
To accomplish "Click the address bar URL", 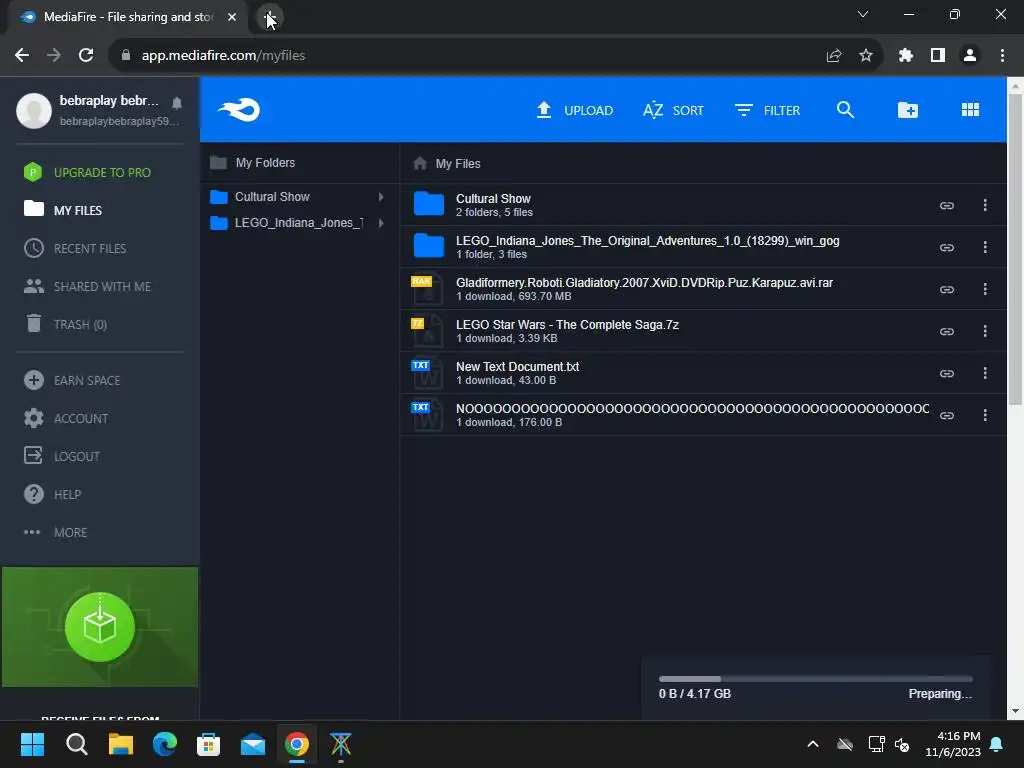I will click(223, 56).
